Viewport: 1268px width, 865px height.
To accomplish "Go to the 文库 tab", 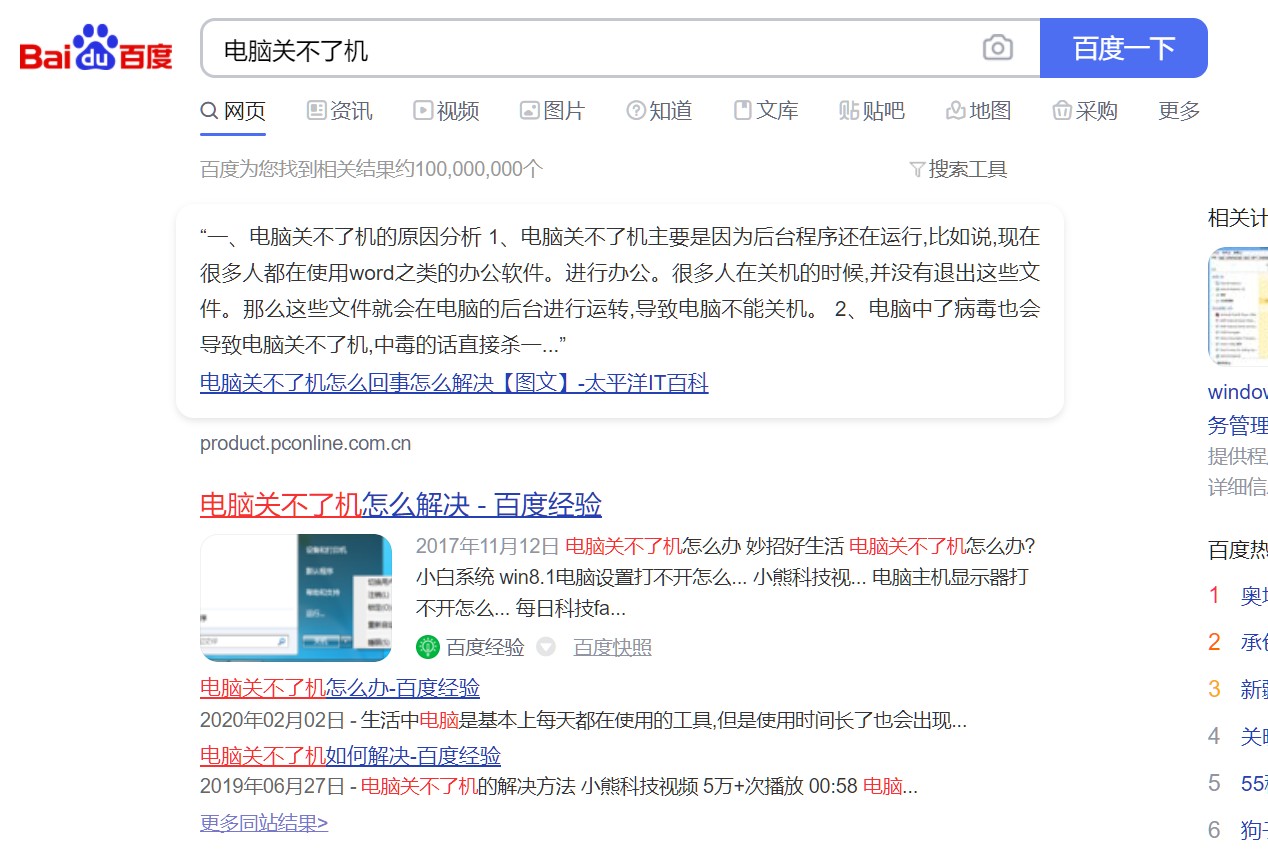I will (766, 111).
